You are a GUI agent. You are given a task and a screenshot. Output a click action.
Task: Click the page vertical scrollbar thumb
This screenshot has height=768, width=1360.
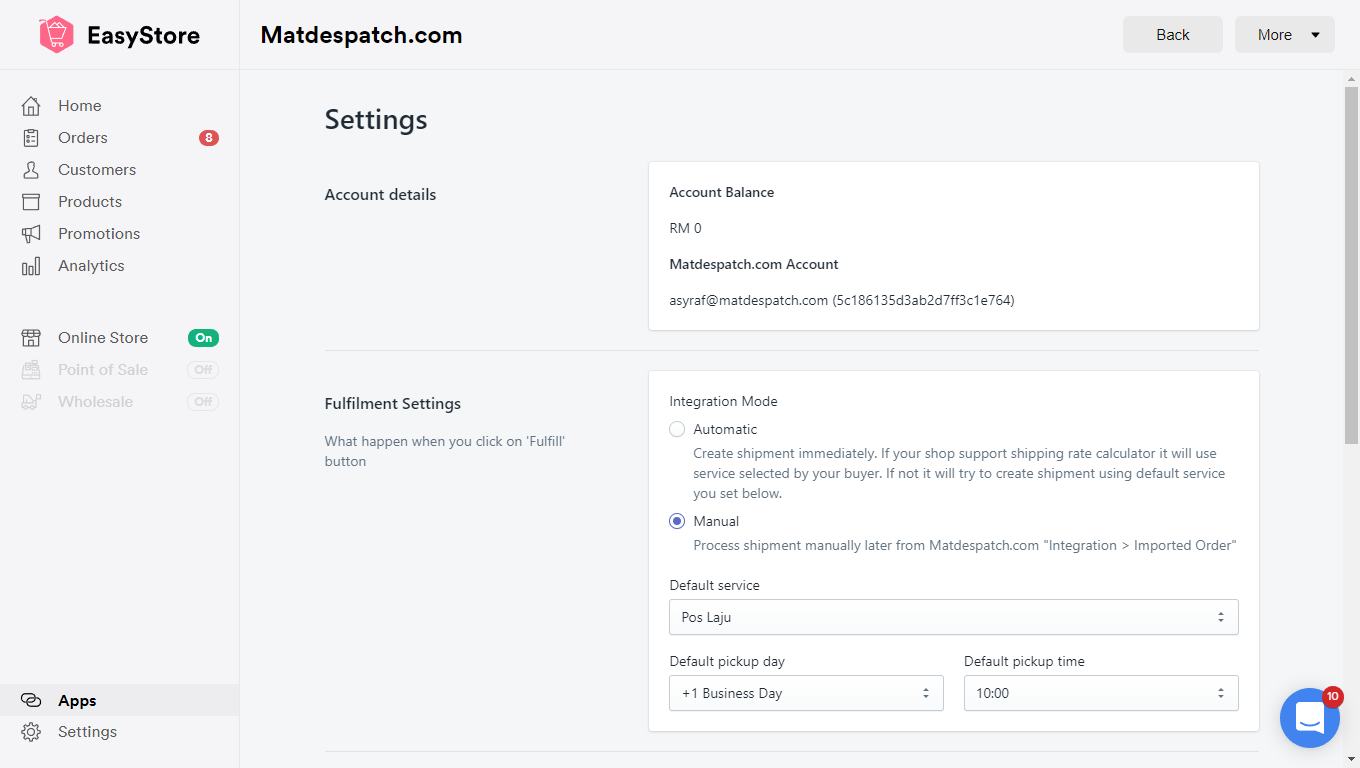click(x=1351, y=265)
